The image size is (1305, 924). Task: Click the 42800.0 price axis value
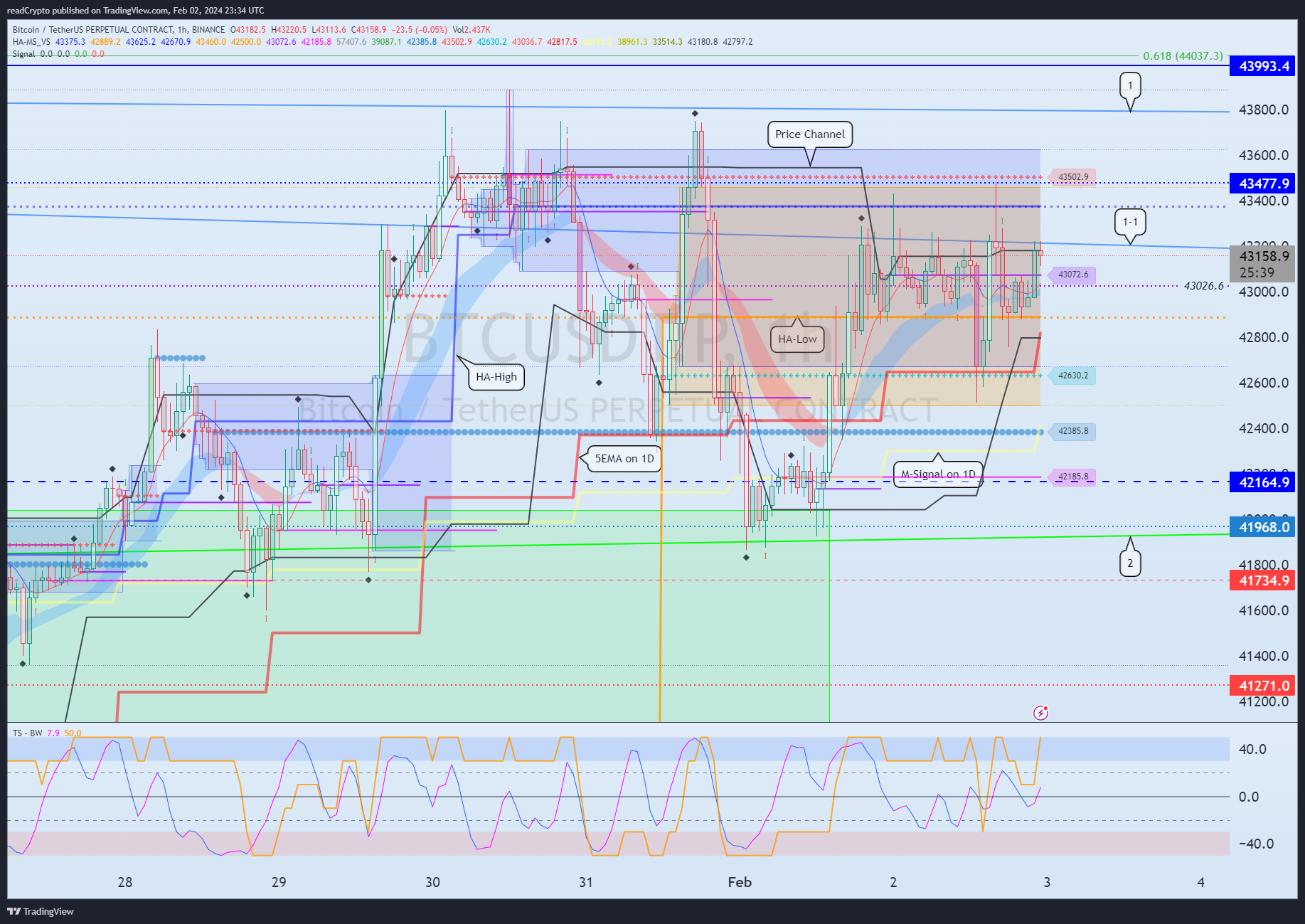point(1263,337)
